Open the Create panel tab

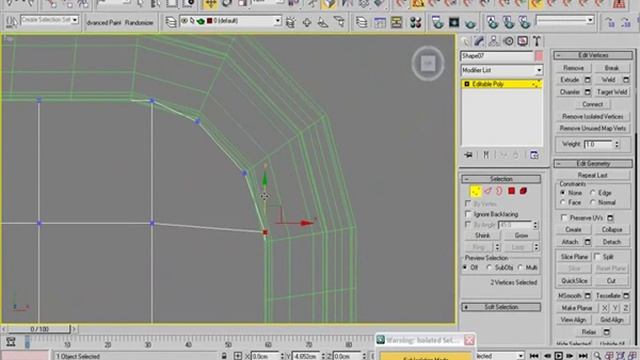(465, 41)
